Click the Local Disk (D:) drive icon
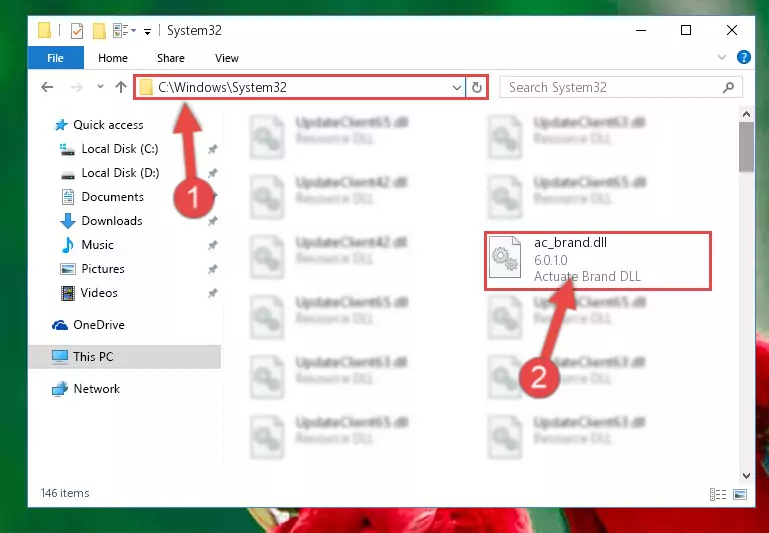 click(67, 174)
